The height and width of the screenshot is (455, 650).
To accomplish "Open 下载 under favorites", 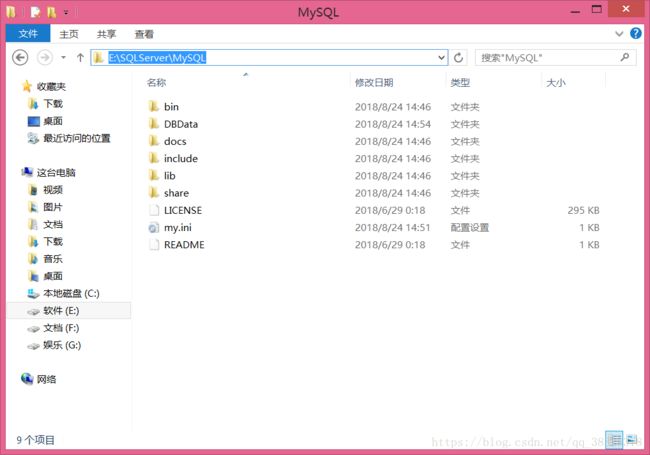I will pos(53,104).
